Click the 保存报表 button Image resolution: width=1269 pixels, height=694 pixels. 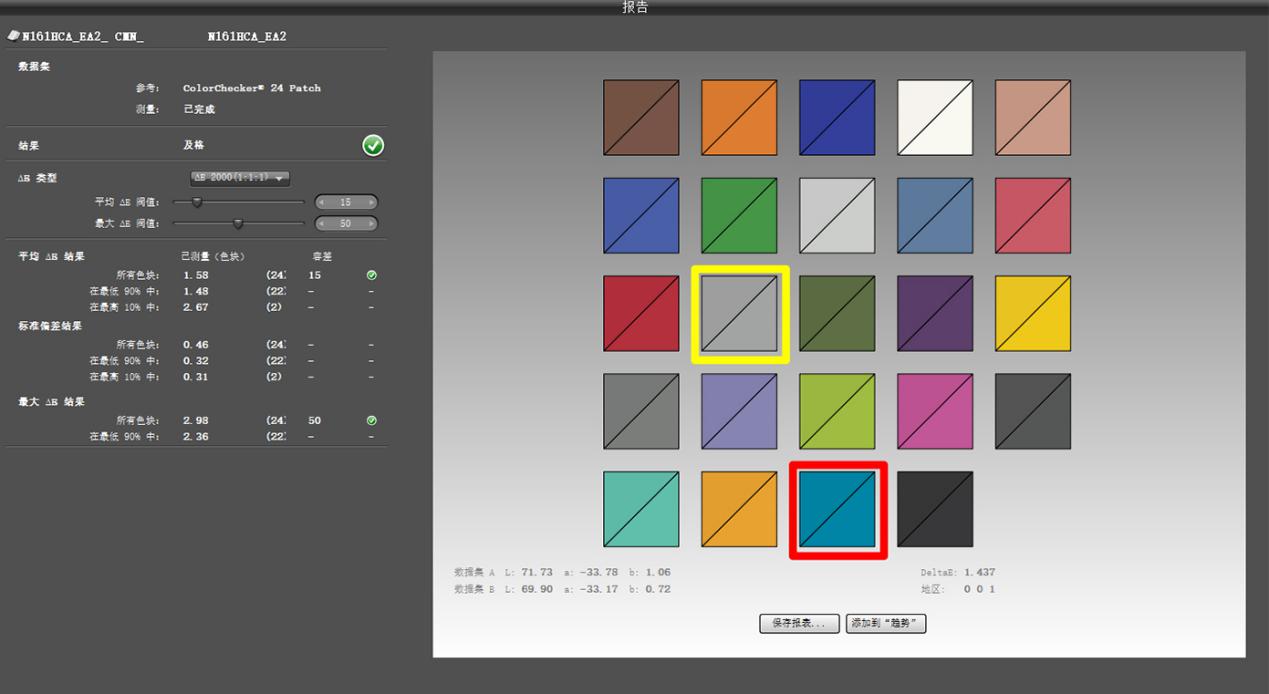798,623
